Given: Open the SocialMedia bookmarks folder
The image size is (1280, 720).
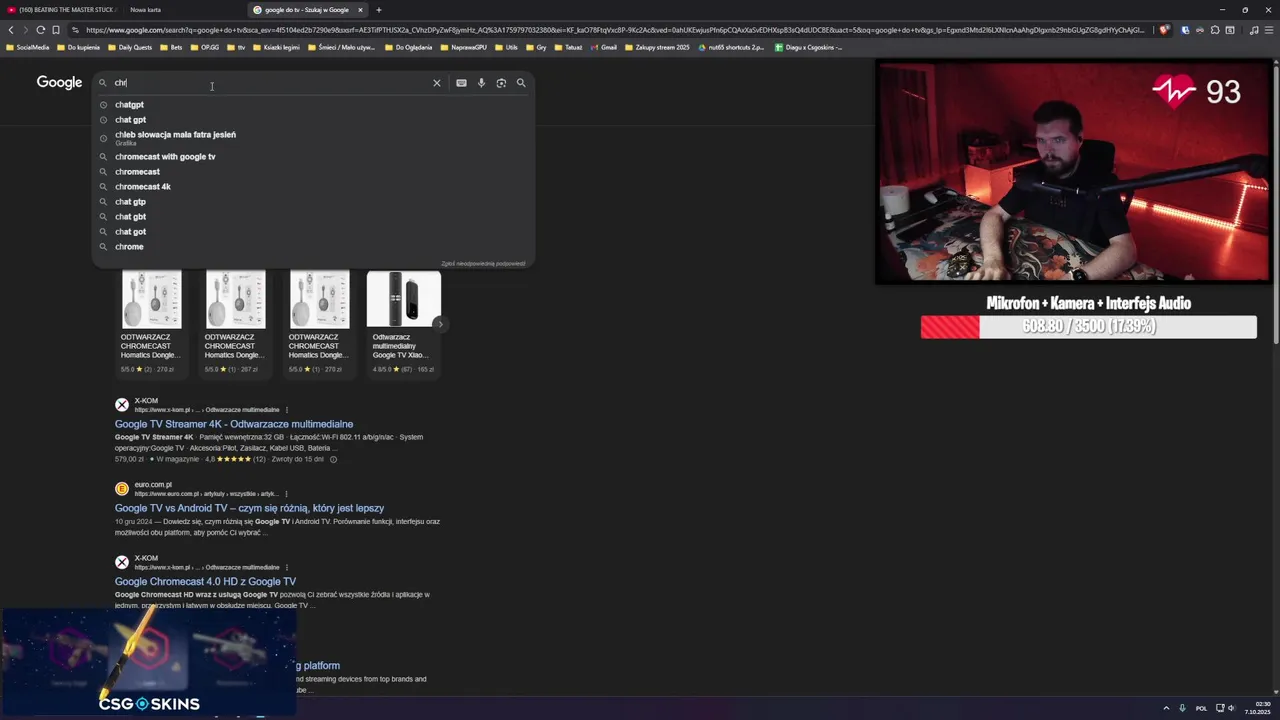Looking at the screenshot, I should coord(27,47).
